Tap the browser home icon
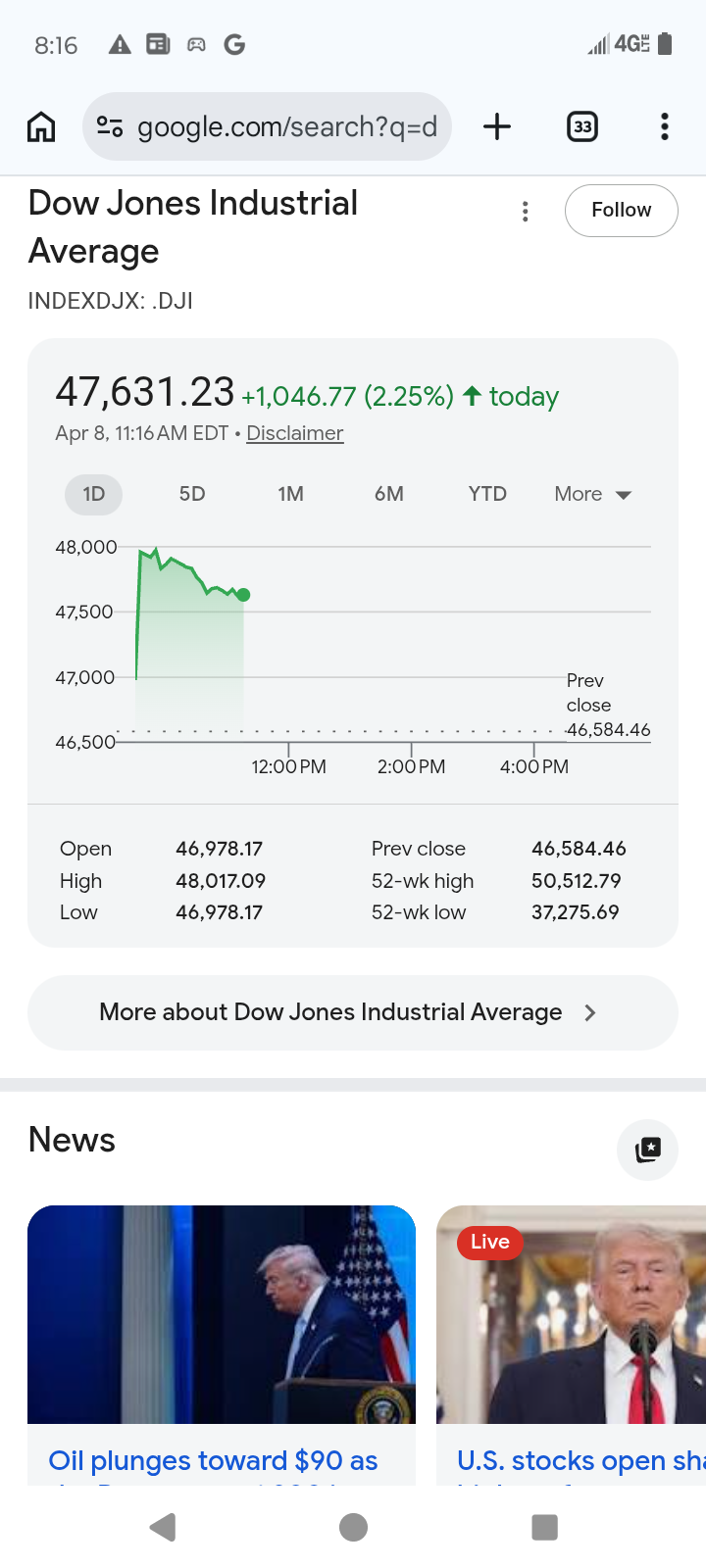This screenshot has width=706, height=1568. pyautogui.click(x=41, y=126)
